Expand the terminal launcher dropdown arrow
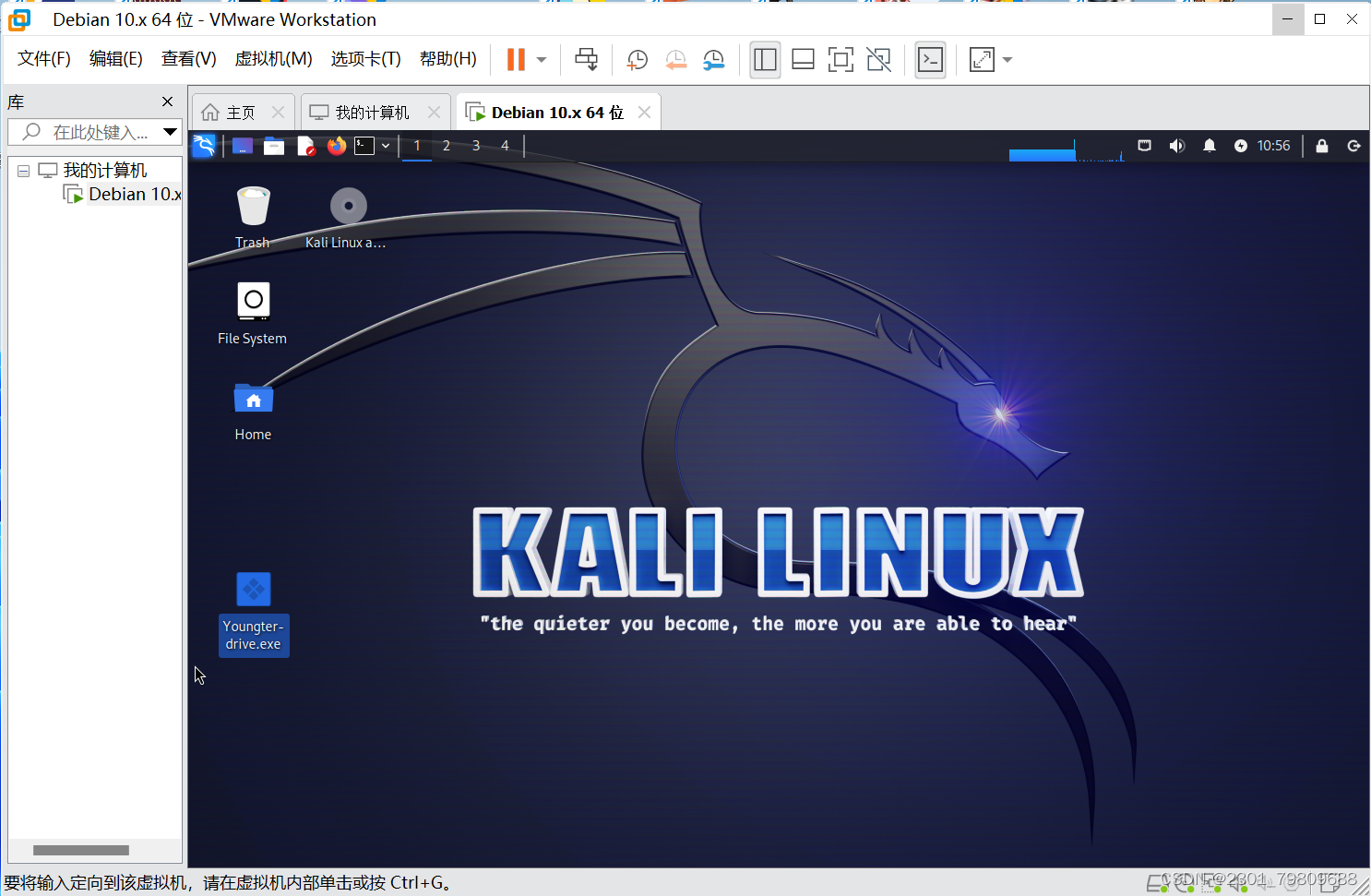This screenshot has height=896, width=1371. point(386,146)
